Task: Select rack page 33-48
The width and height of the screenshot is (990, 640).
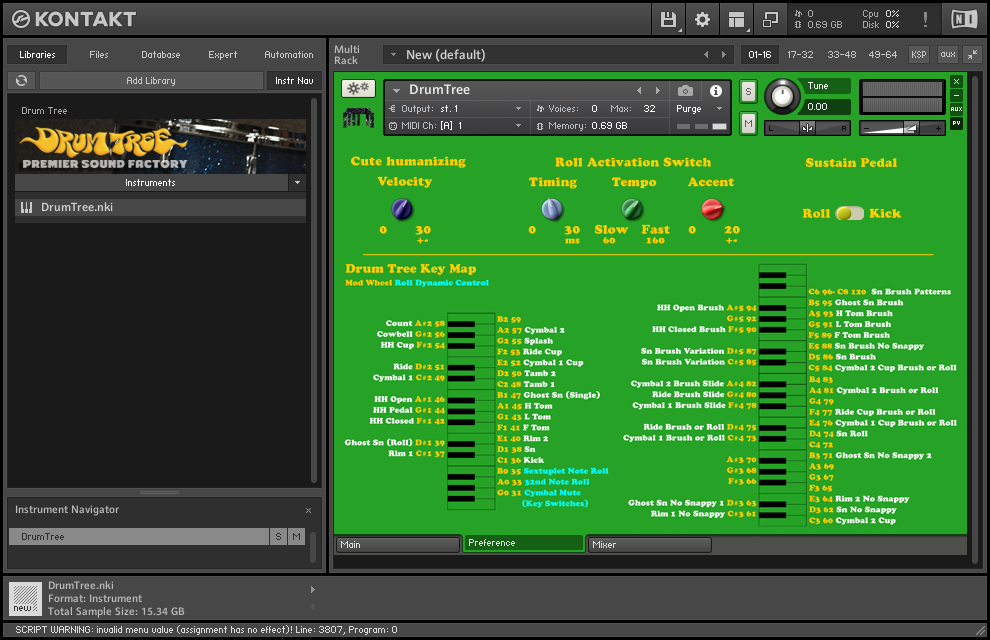Action: tap(842, 55)
